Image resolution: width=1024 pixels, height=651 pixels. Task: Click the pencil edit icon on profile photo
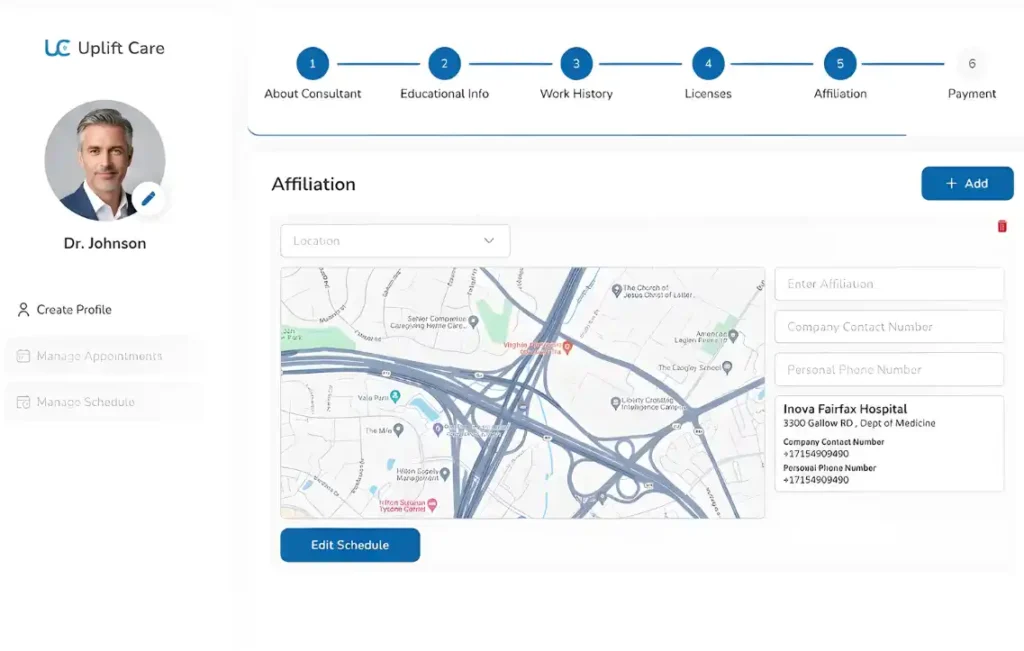148,199
